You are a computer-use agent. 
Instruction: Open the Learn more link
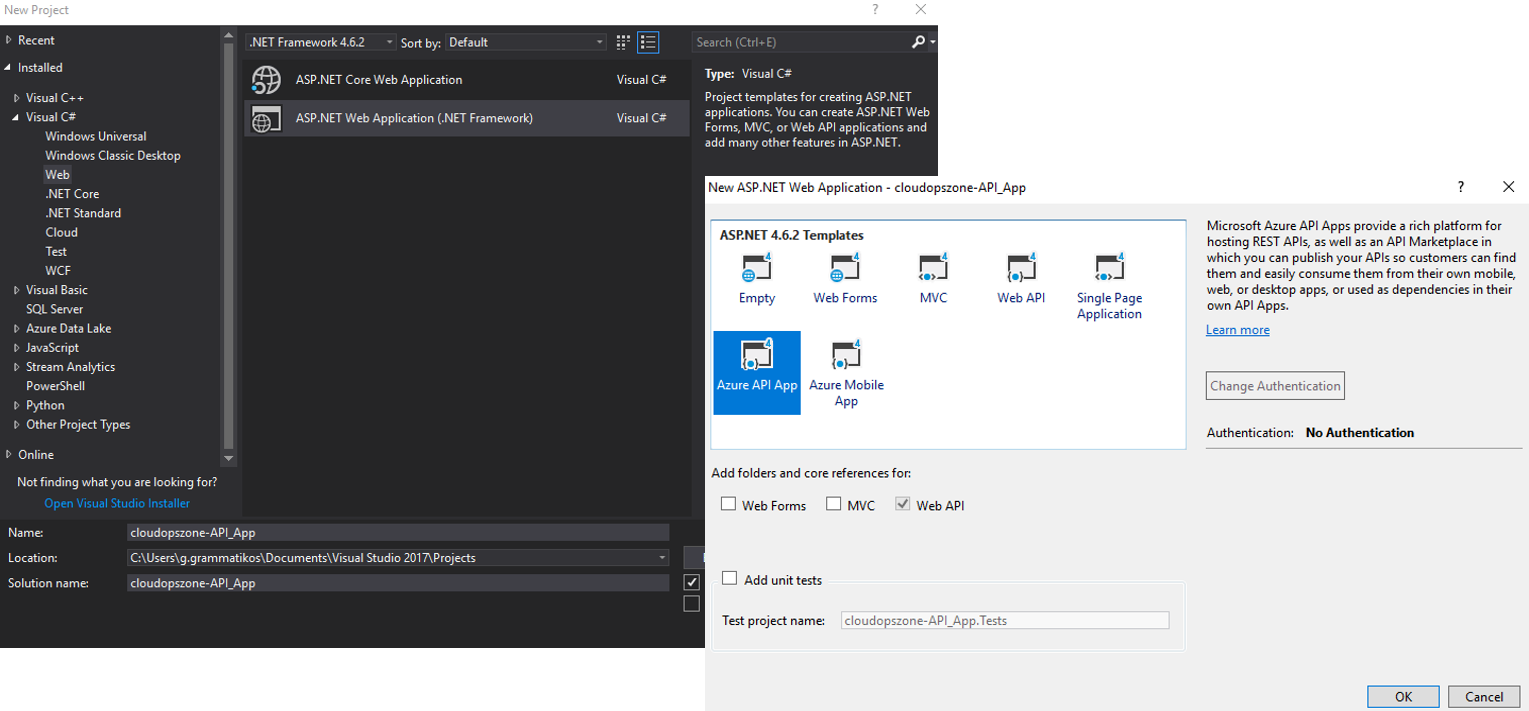click(x=1238, y=330)
